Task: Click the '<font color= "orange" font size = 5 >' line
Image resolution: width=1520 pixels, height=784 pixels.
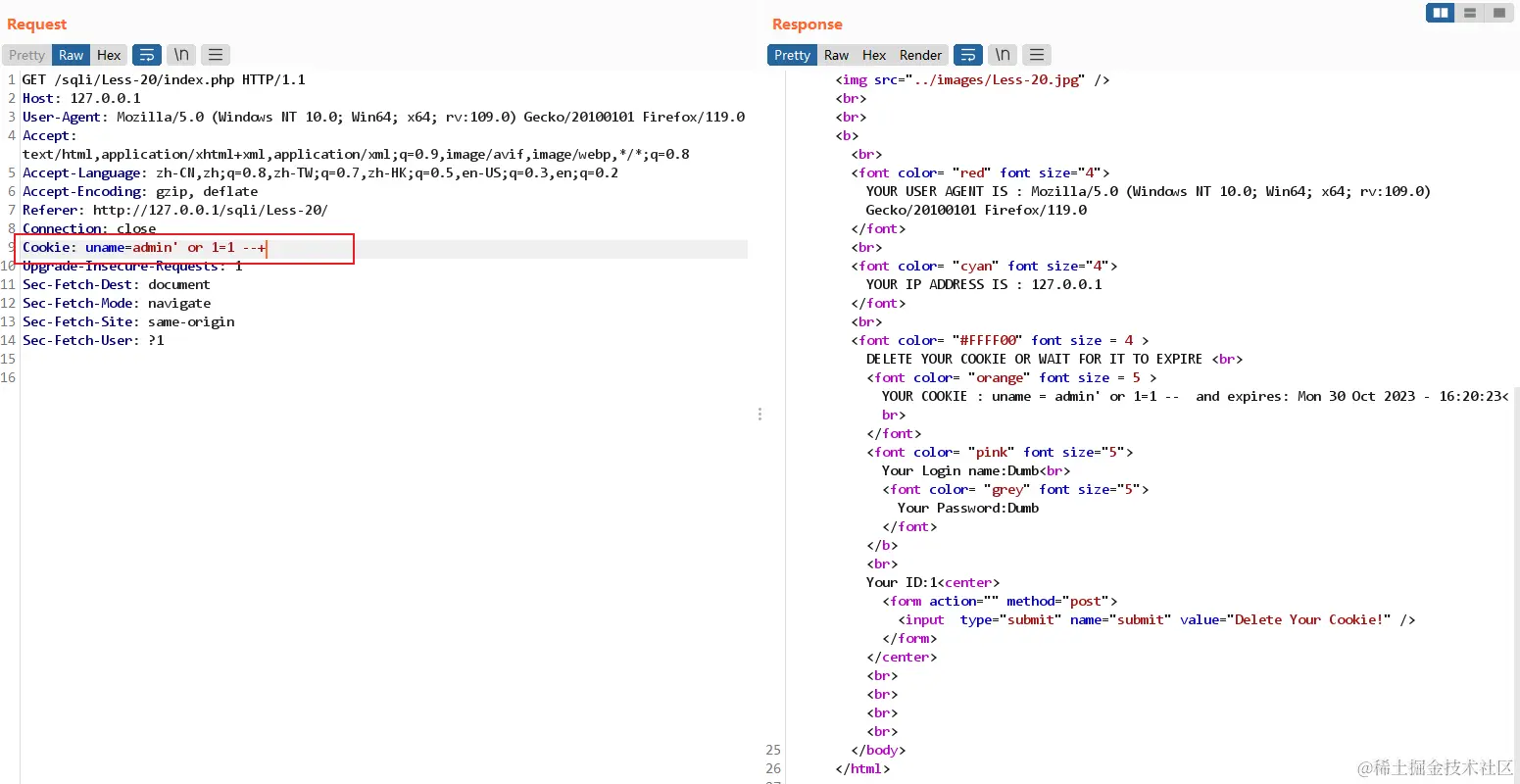Action: pos(1011,377)
